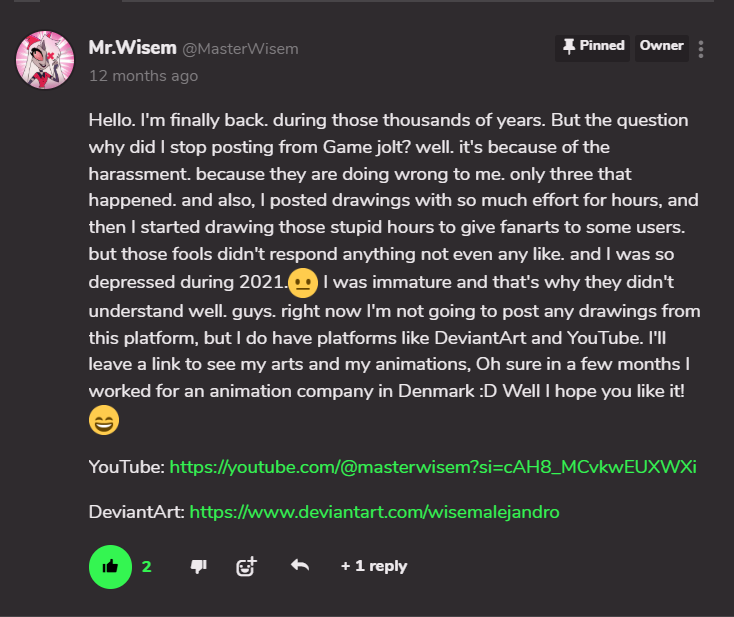Screen dimensions: 734x617
Task: Open the YouTube masterwisem channel link
Action: tap(433, 467)
